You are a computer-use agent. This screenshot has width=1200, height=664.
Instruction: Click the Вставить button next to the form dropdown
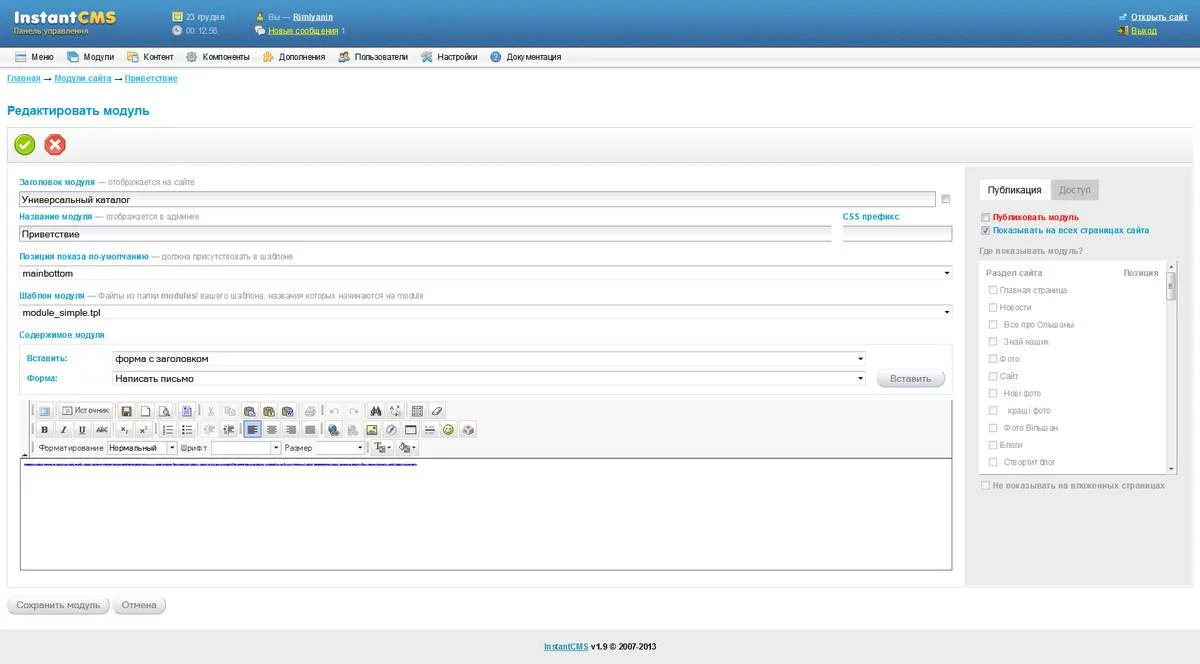(909, 378)
